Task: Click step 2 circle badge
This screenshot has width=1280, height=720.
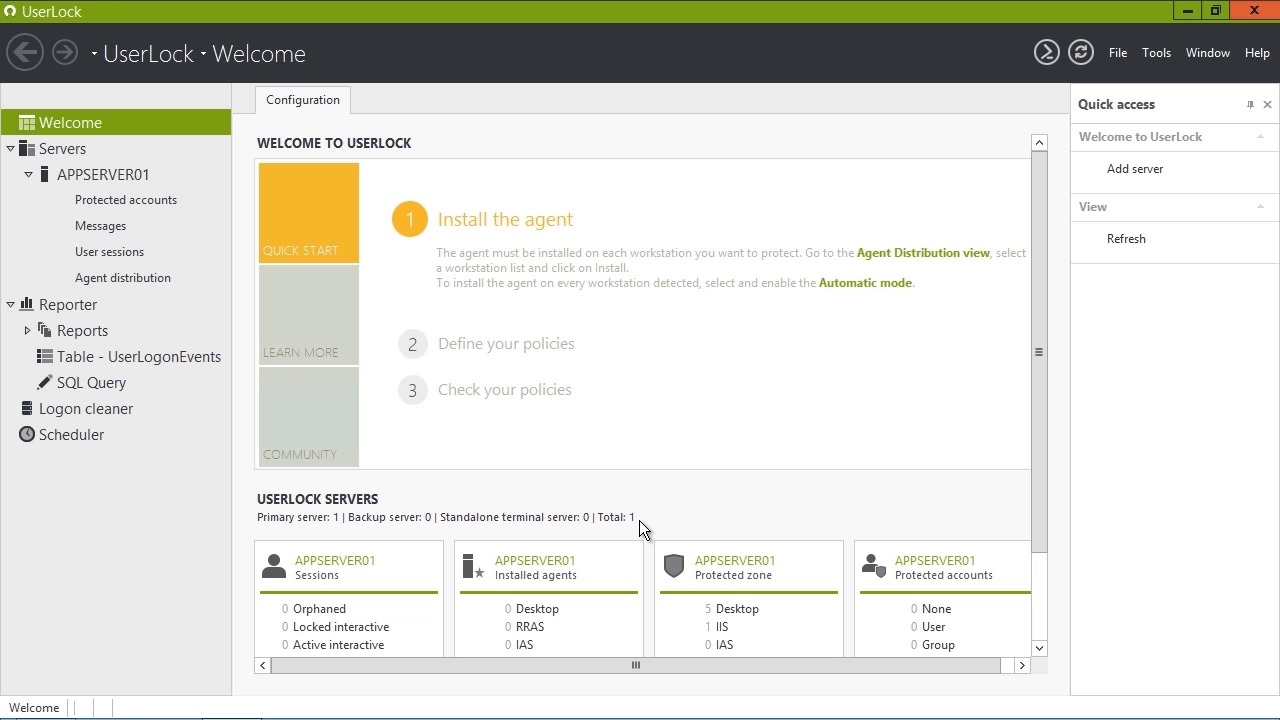Action: (412, 344)
